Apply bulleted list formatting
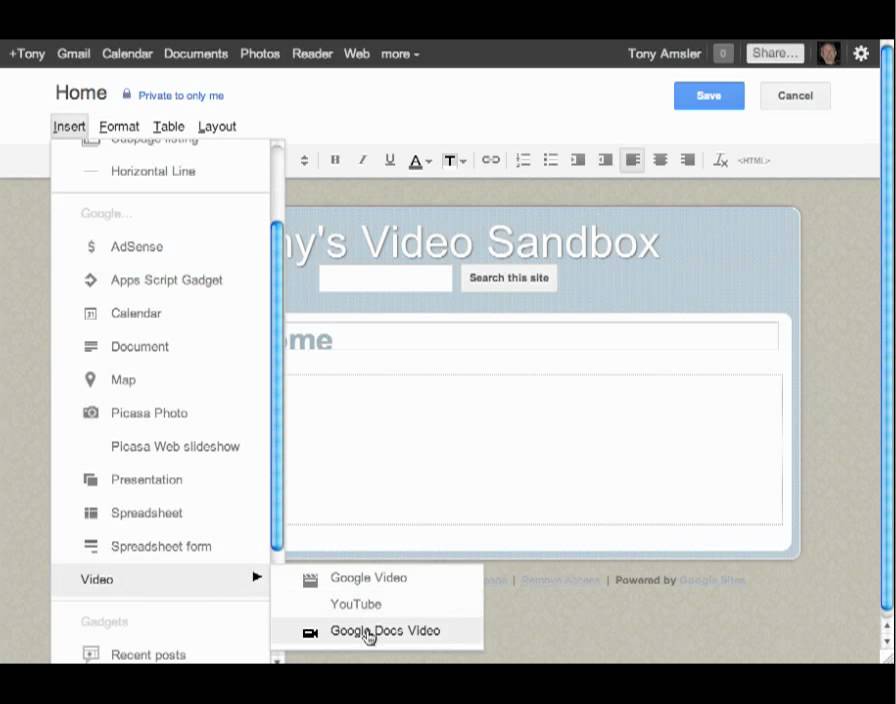Screen dimensions: 896x704 550,160
